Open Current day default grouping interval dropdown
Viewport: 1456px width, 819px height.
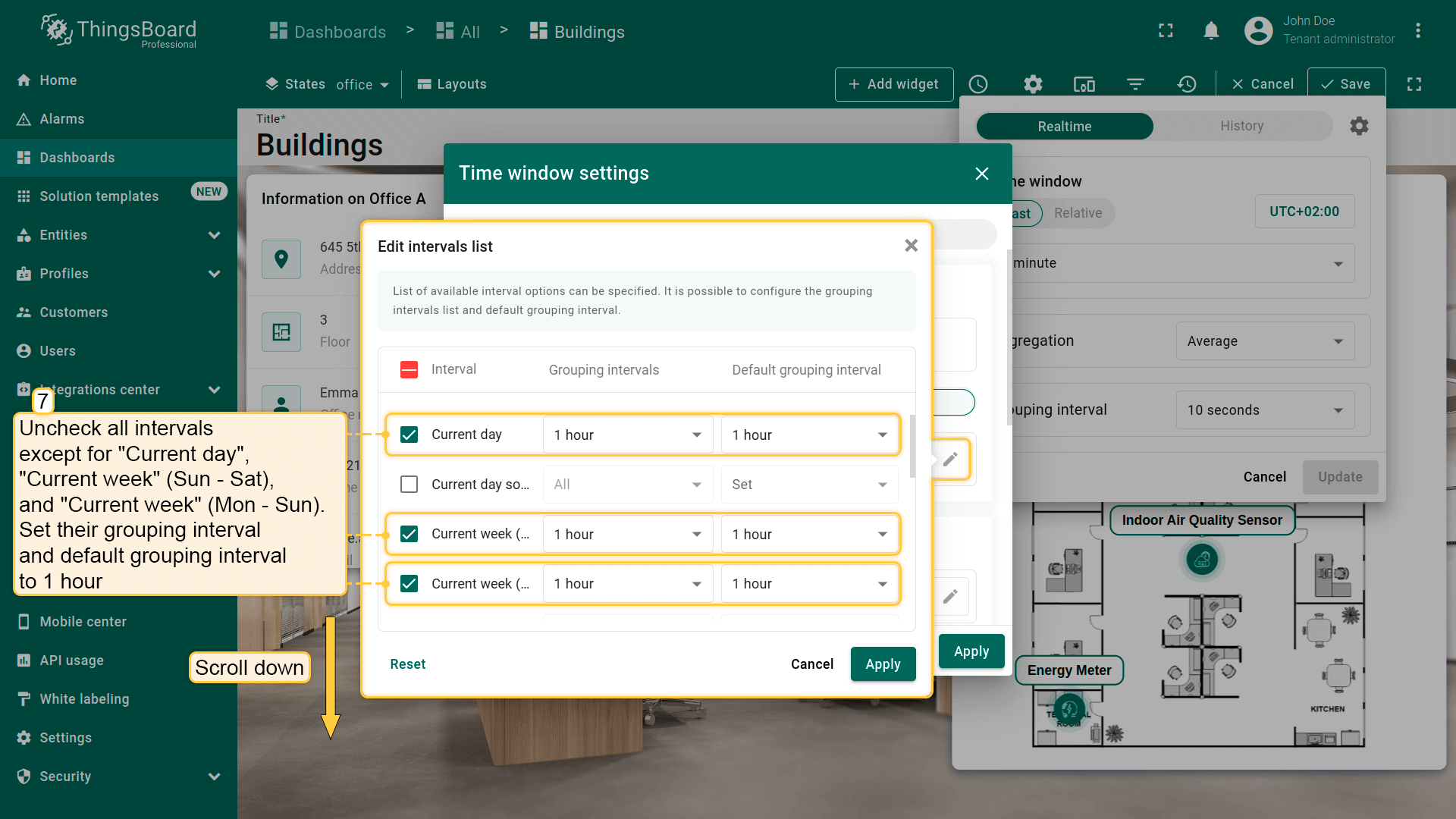[x=808, y=435]
